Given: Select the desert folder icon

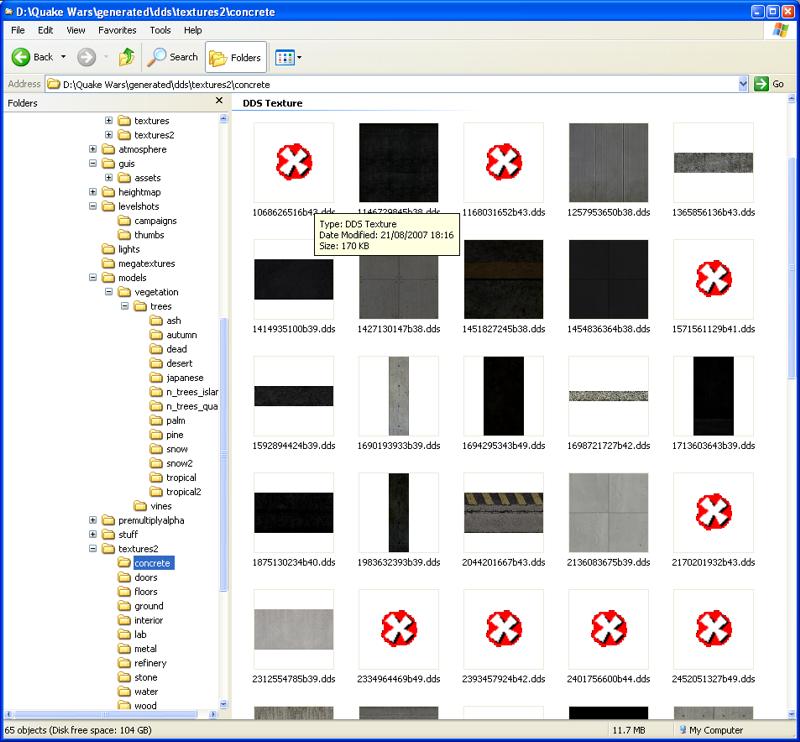Looking at the screenshot, I should click(156, 363).
